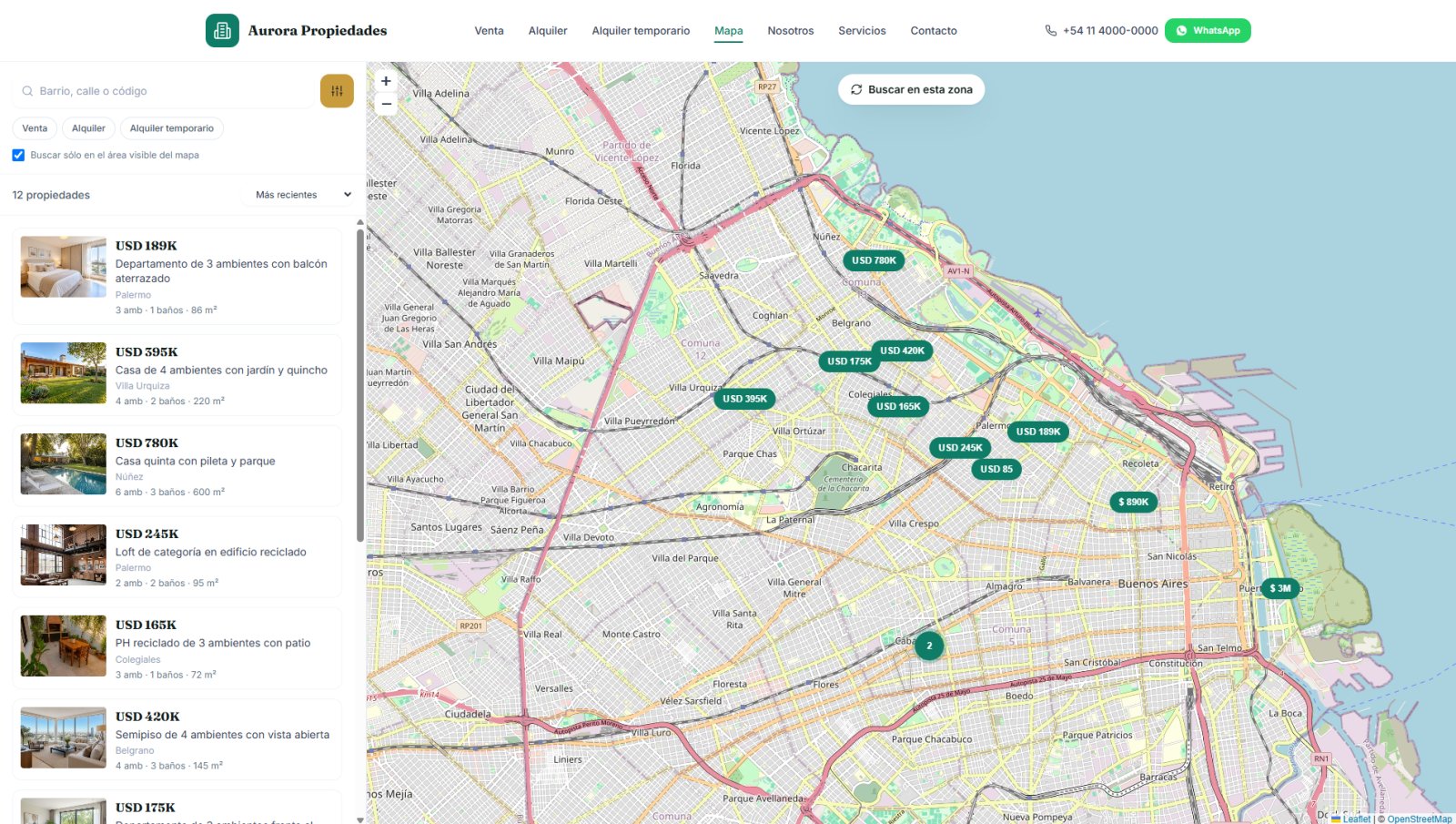Open the Más recientes sort dropdown
Screen dimensions: 1456x824
pyautogui.click(x=302, y=195)
